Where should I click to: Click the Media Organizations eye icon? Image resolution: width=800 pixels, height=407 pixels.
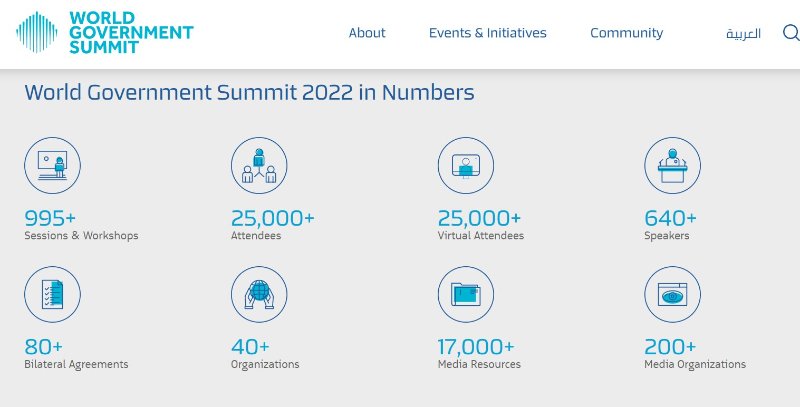tap(672, 294)
